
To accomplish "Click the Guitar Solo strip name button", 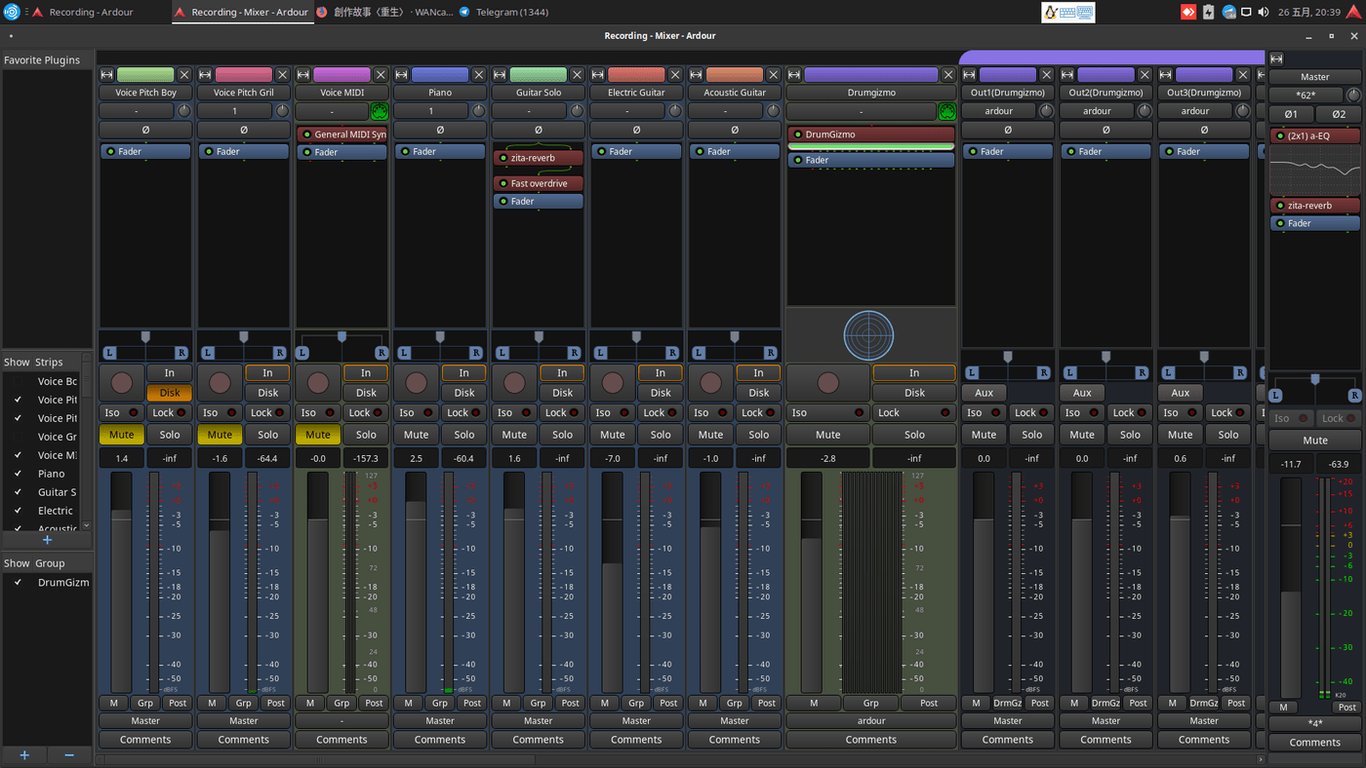I will click(x=538, y=92).
